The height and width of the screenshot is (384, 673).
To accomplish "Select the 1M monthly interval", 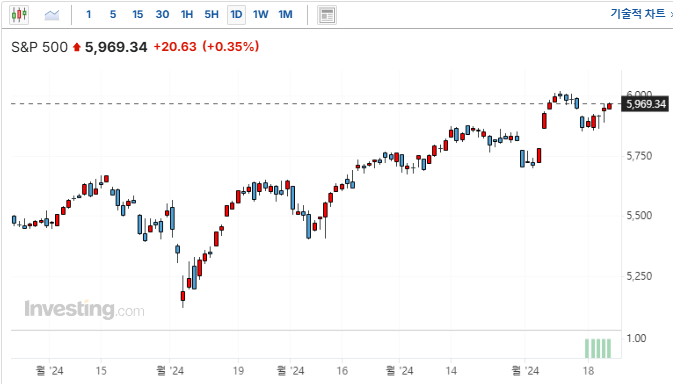I will coord(285,15).
